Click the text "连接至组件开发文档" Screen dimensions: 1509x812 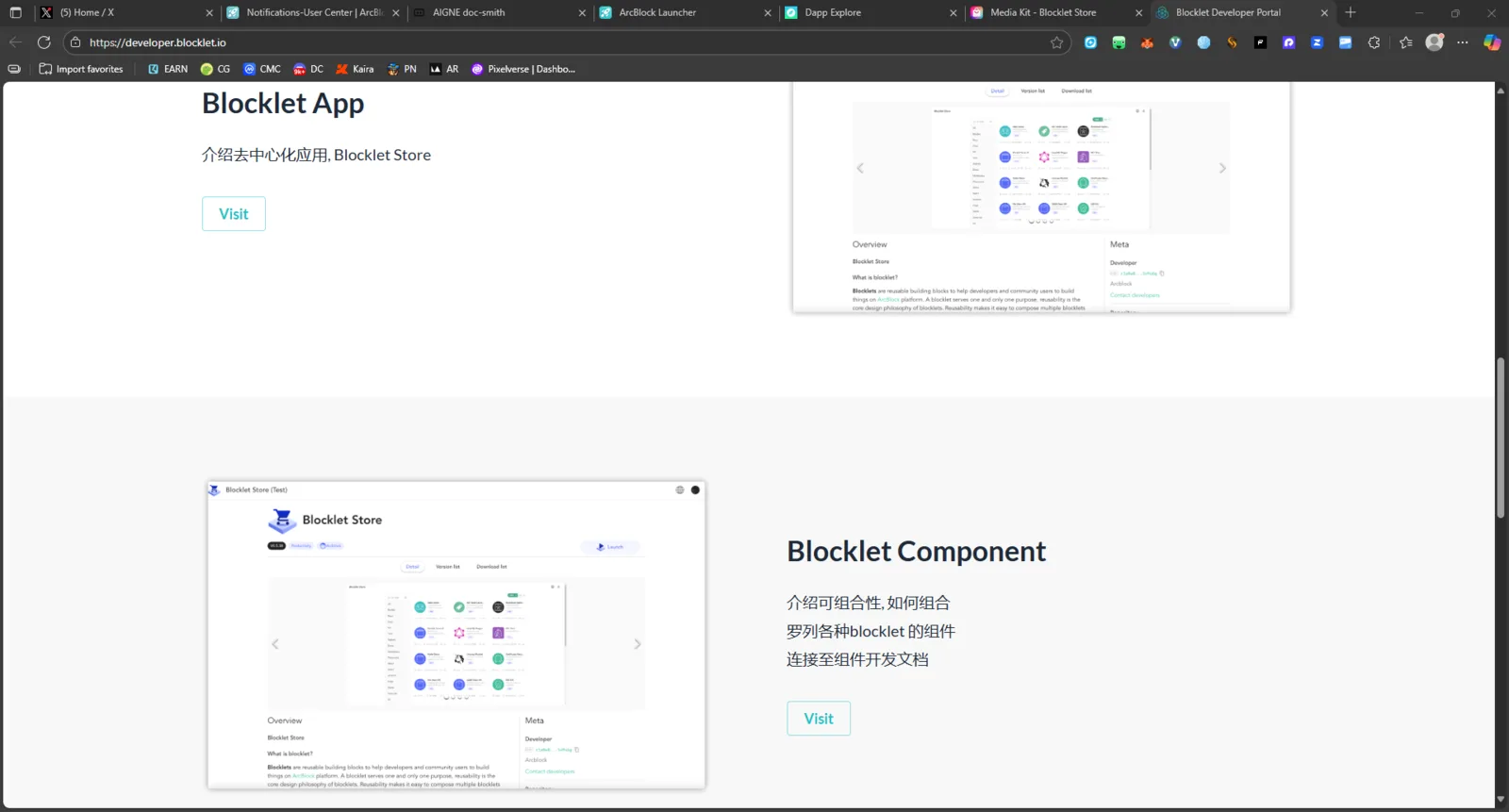click(x=857, y=659)
